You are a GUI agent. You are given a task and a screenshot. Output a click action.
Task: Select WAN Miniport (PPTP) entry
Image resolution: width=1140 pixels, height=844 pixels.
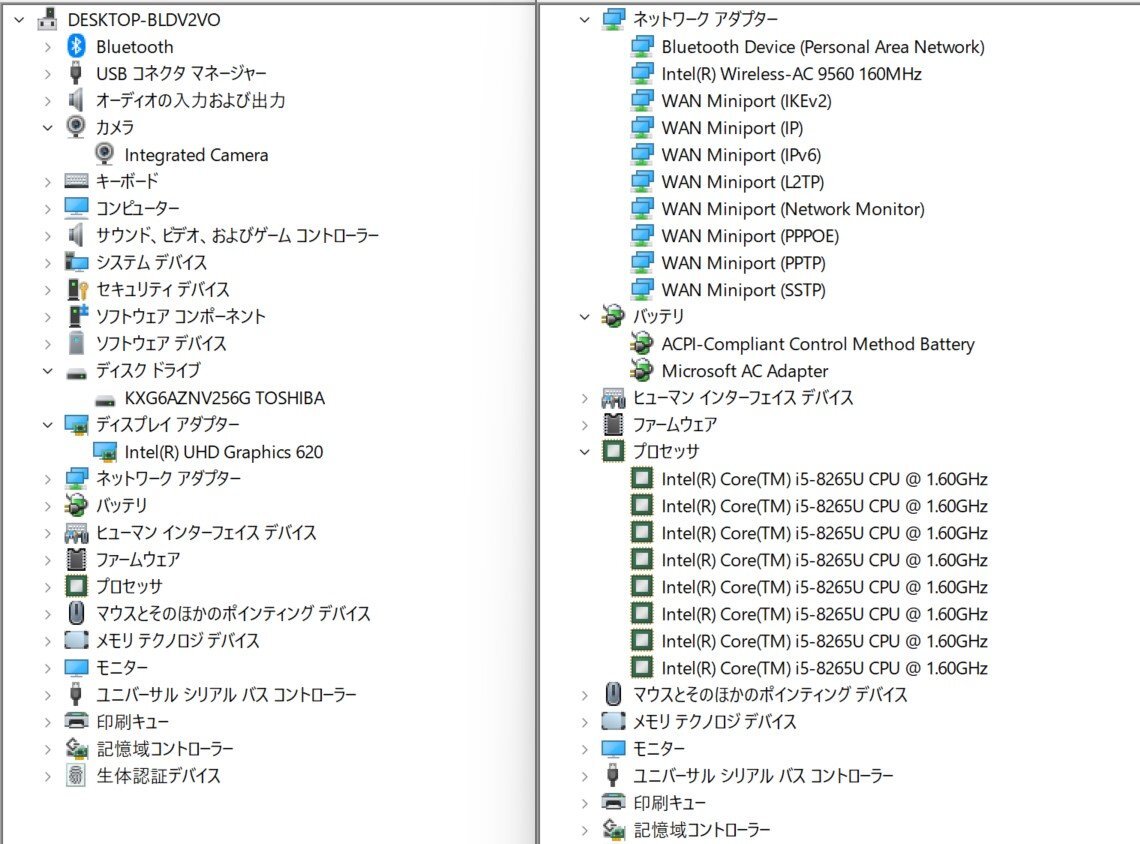pos(743,262)
